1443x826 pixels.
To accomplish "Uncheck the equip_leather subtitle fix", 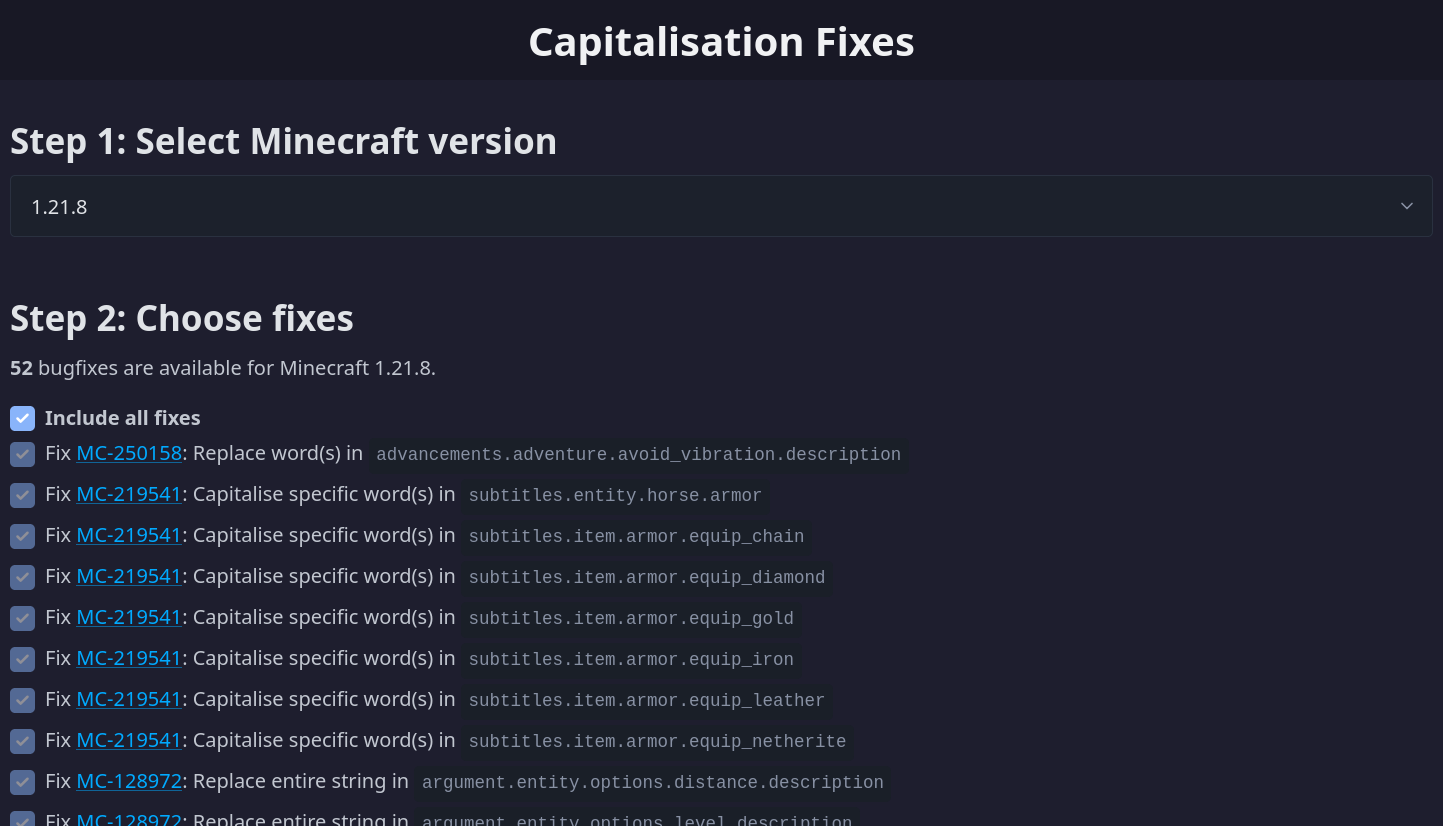I will [22, 700].
